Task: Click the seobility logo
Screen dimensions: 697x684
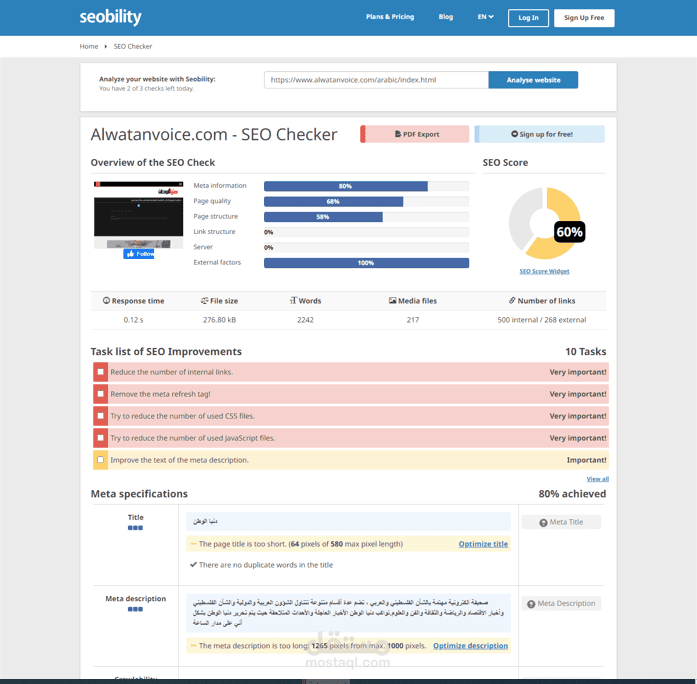Action: click(x=110, y=17)
